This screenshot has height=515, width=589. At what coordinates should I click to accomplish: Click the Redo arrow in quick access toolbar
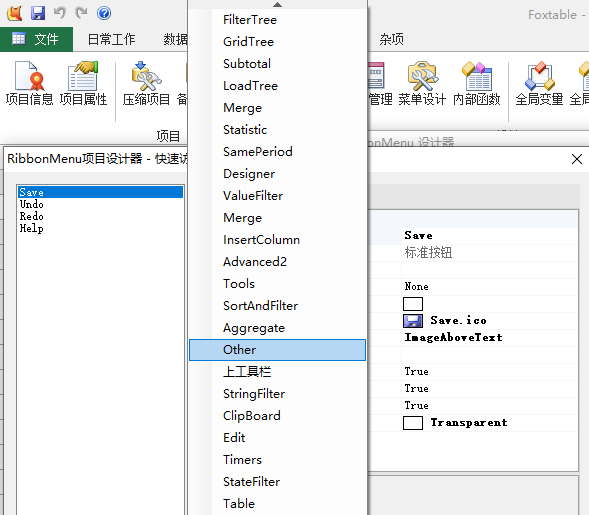pyautogui.click(x=81, y=13)
